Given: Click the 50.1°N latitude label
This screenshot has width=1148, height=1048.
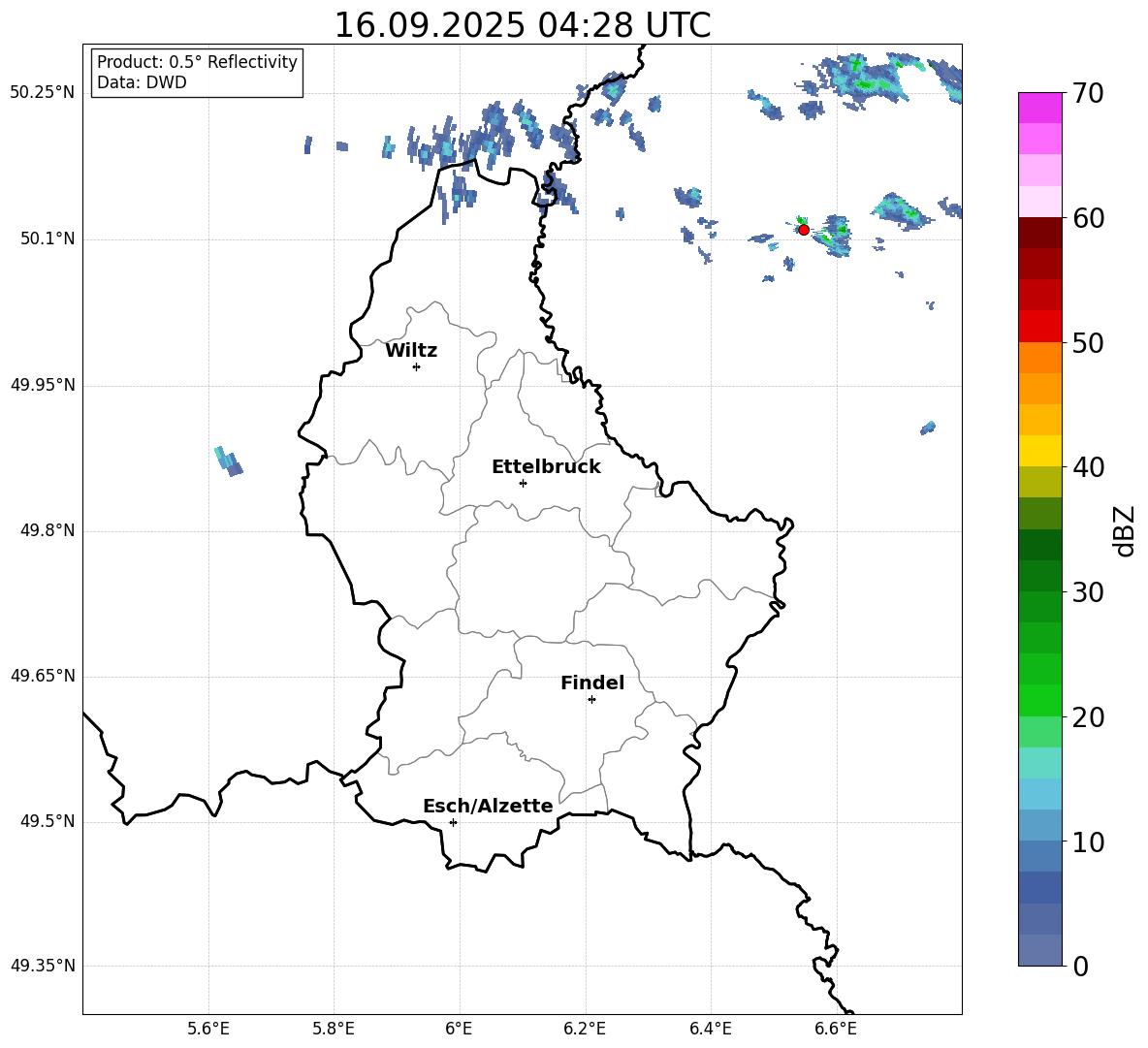Looking at the screenshot, I should pos(48,239).
